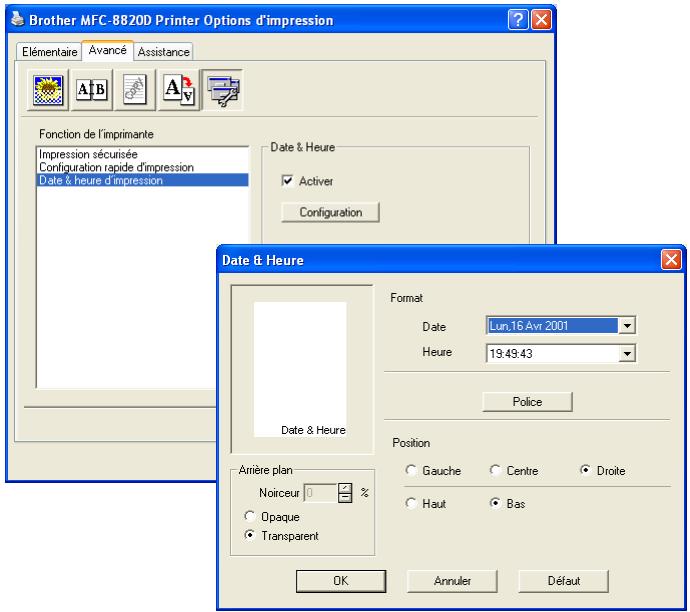Open the Watermark copy icon
The height and width of the screenshot is (612, 690).
[x=135, y=90]
